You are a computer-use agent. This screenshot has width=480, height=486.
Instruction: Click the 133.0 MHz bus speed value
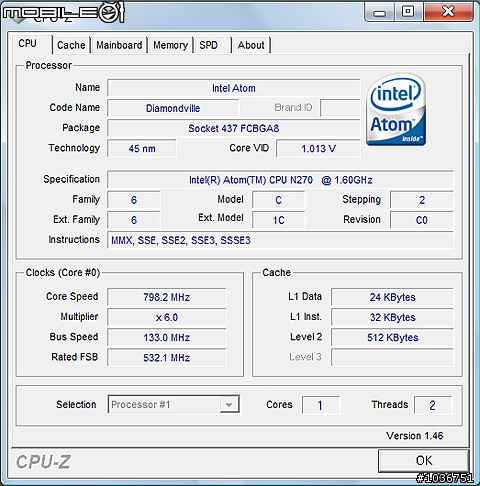click(x=167, y=337)
